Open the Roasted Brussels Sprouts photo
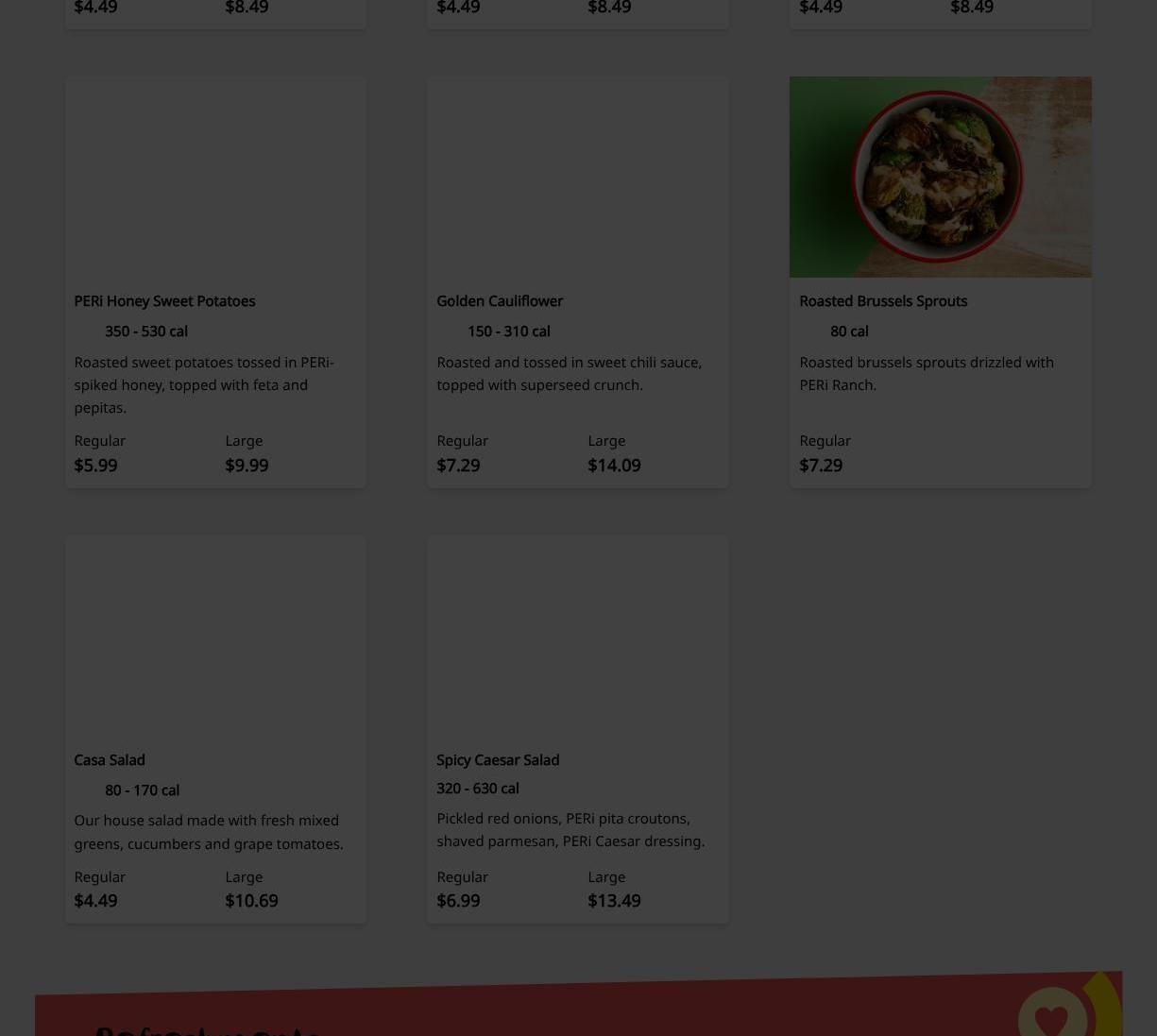The height and width of the screenshot is (1036, 1157). [940, 177]
